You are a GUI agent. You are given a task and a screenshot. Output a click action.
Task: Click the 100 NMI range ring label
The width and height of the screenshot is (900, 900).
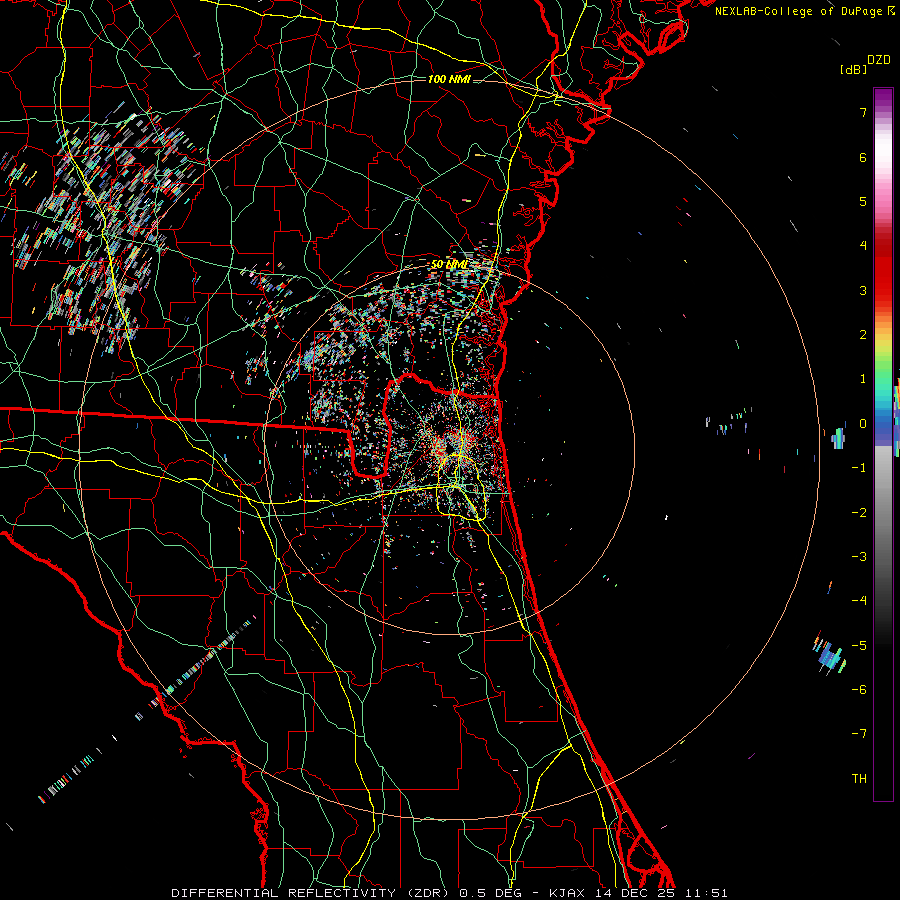point(449,79)
